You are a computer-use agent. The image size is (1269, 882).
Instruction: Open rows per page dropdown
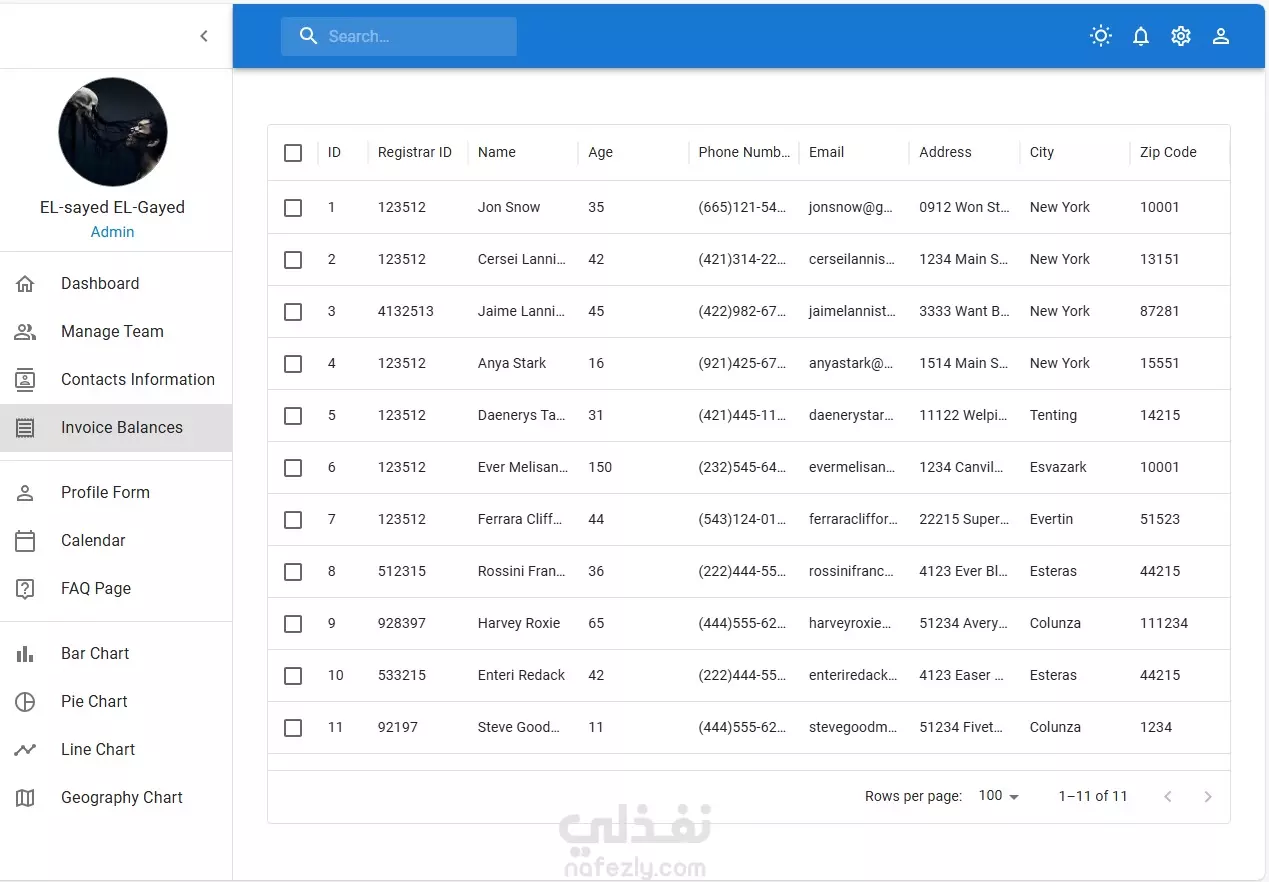pyautogui.click(x=999, y=796)
